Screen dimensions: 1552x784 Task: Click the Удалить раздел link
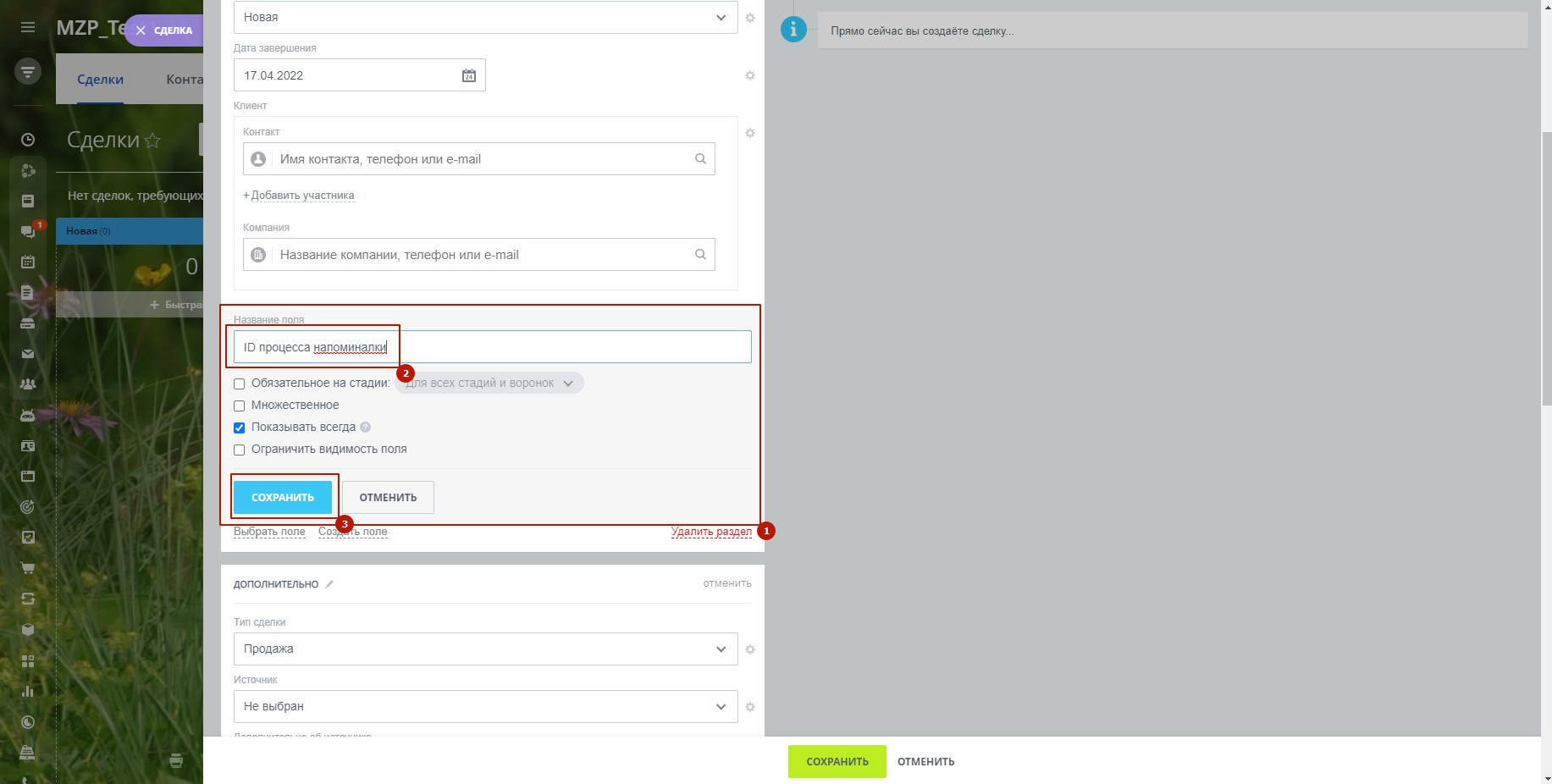[x=711, y=532]
